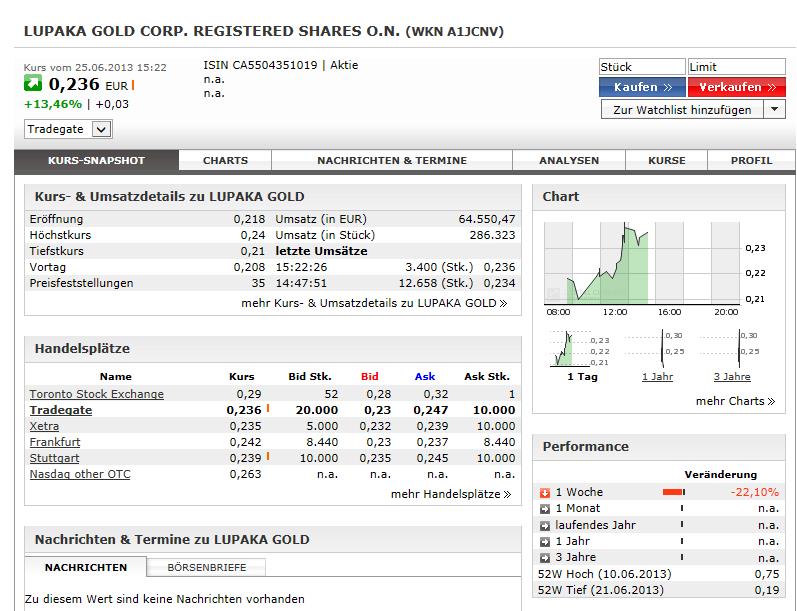This screenshot has width=797, height=611.
Task: Open the Analysen tab
Action: click(x=568, y=160)
